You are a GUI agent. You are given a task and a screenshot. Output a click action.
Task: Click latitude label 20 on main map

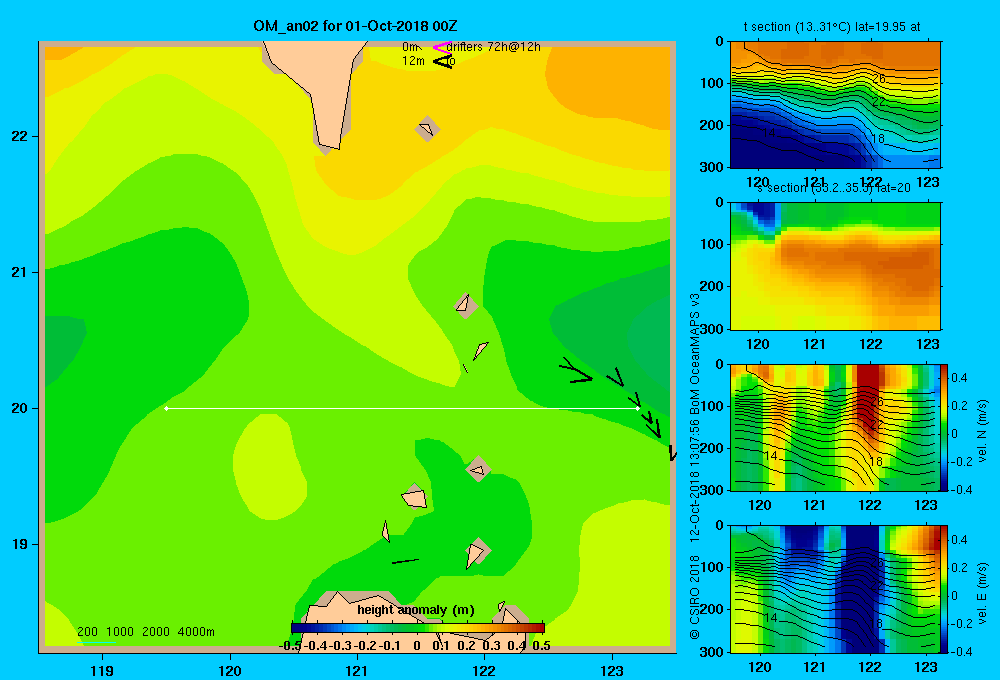(20, 408)
